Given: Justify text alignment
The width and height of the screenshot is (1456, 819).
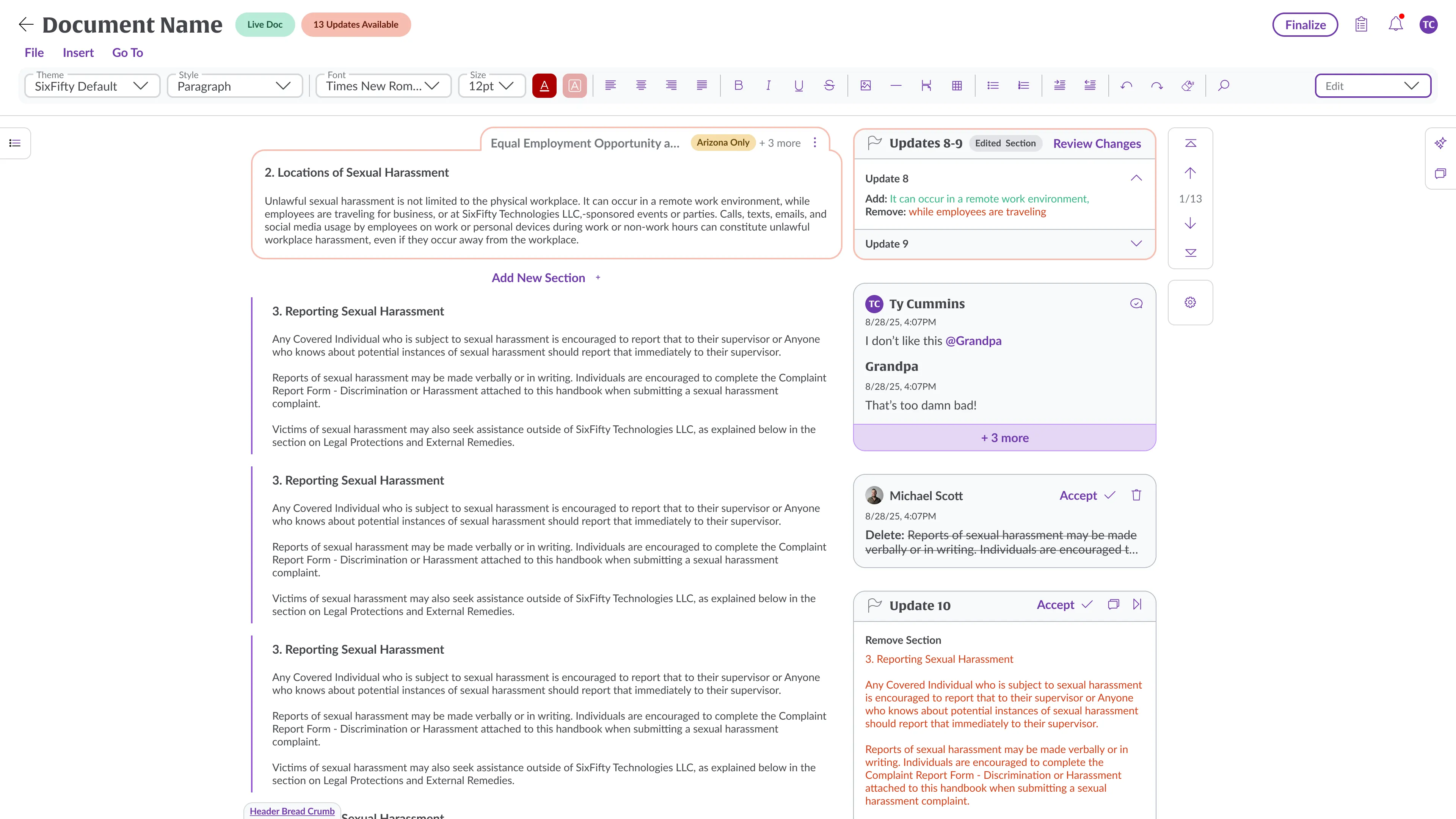Looking at the screenshot, I should (702, 85).
